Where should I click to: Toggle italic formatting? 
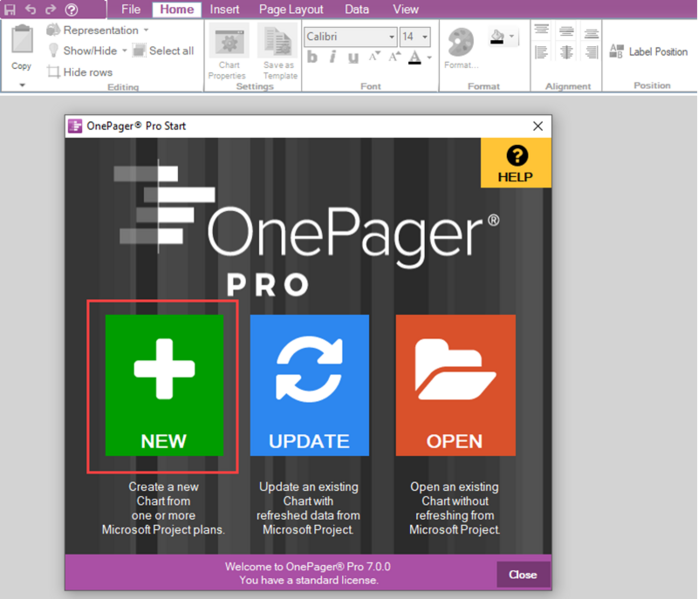[x=333, y=57]
